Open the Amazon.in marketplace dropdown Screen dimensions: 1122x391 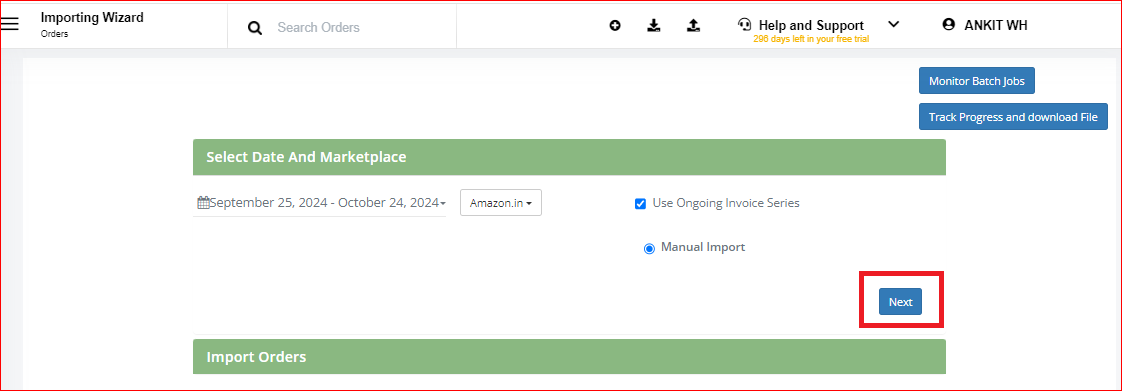[501, 203]
